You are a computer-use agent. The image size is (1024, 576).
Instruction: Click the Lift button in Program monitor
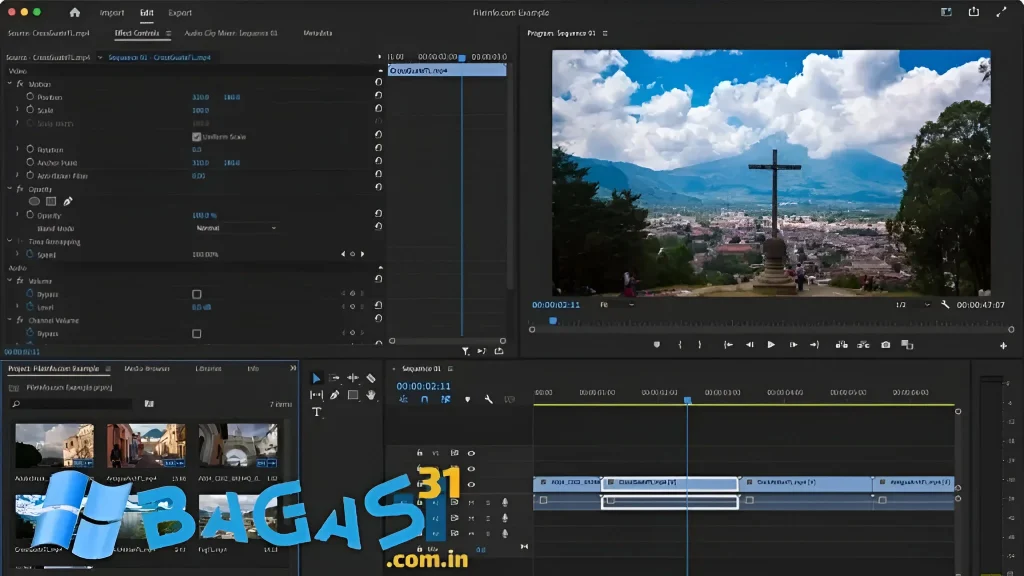[841, 345]
